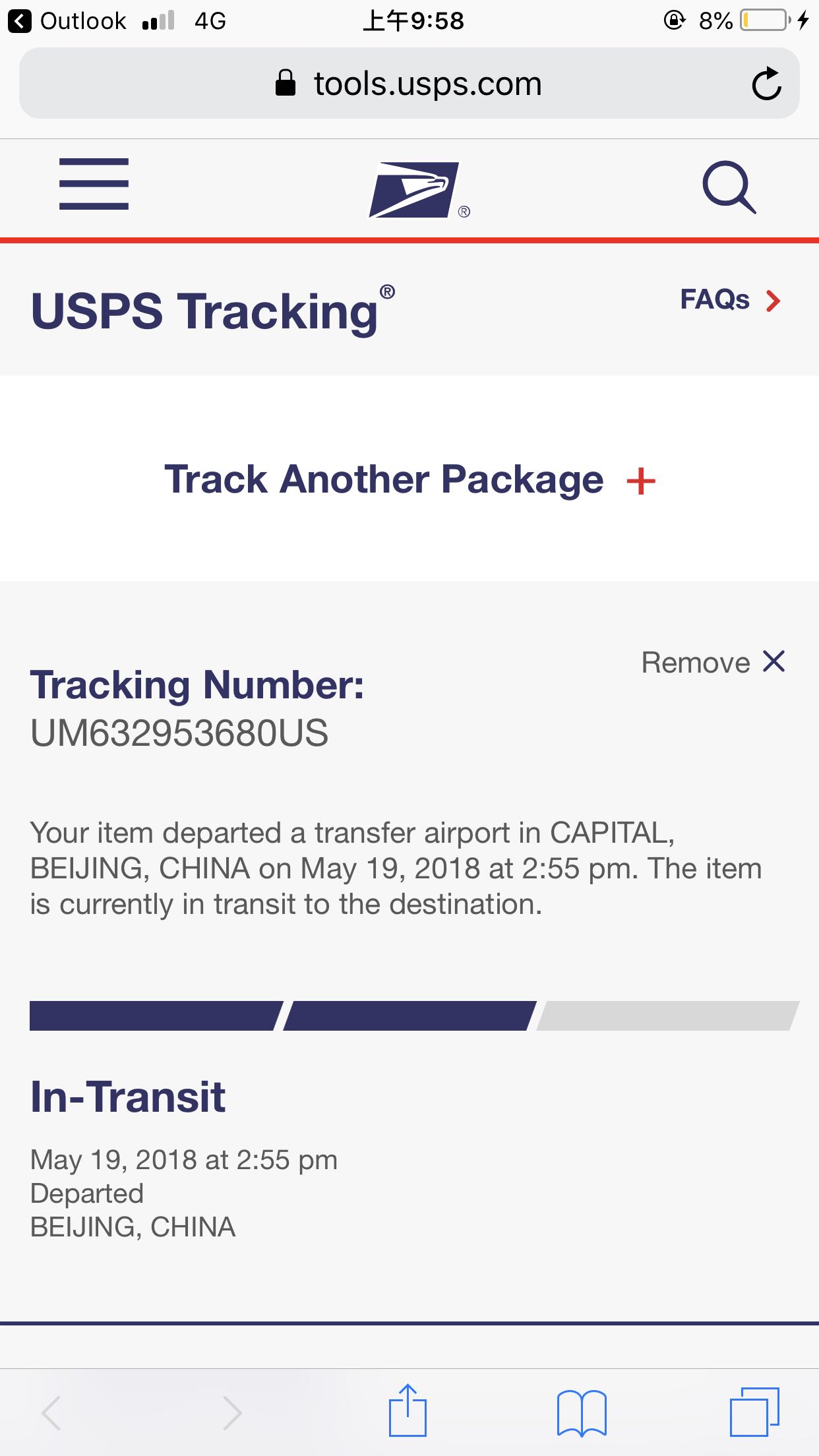
Task: Tap the padlock icon in address bar
Action: pos(285,83)
